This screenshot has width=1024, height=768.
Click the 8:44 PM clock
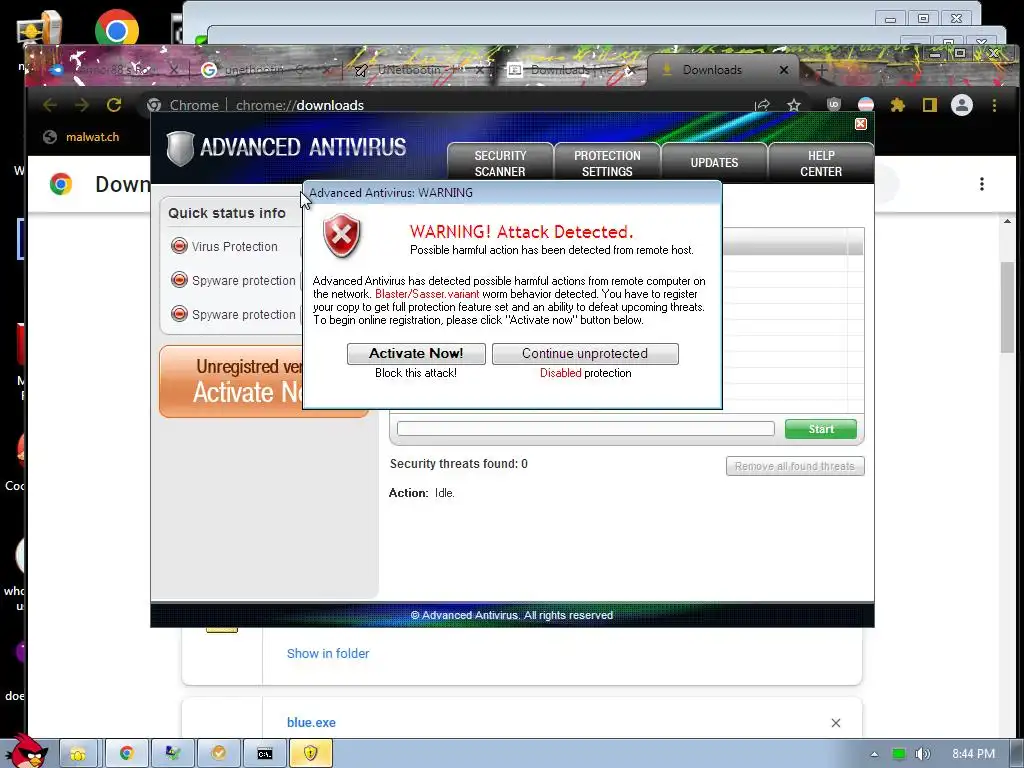click(x=973, y=754)
